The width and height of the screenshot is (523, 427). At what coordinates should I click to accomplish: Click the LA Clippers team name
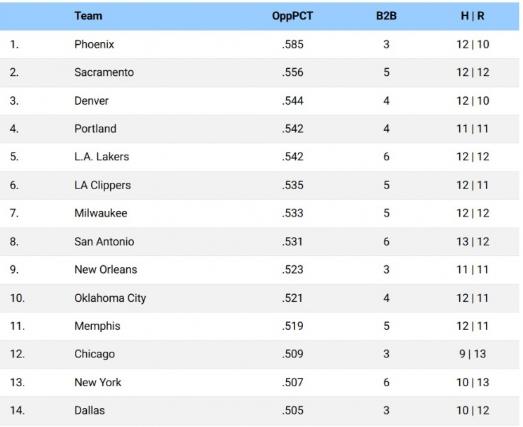[103, 185]
